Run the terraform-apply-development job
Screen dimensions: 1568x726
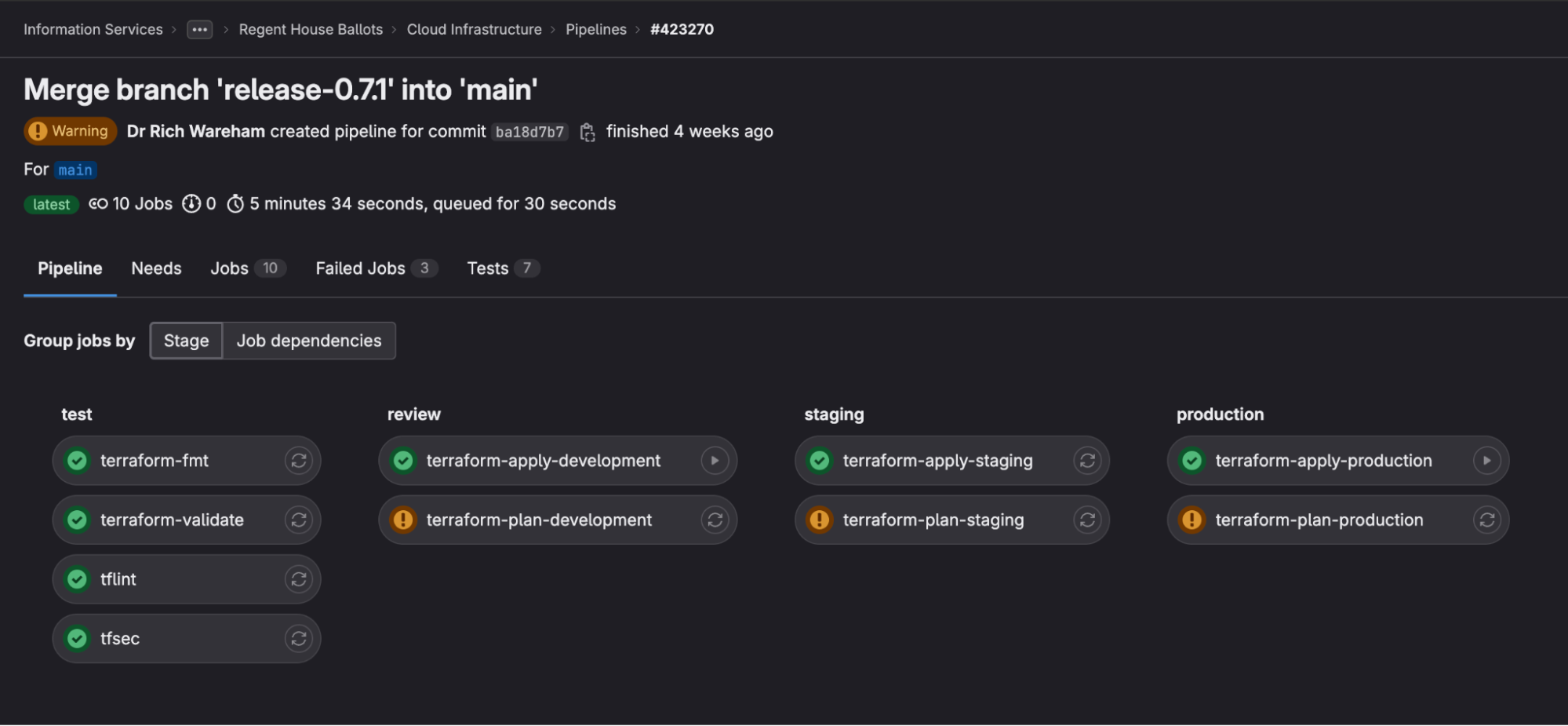pos(714,461)
